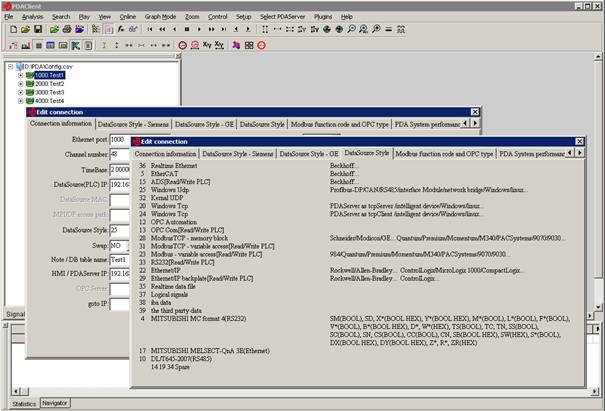Click the New file icon in toolbar
Viewport: 605px width, 411px height.
pos(11,30)
